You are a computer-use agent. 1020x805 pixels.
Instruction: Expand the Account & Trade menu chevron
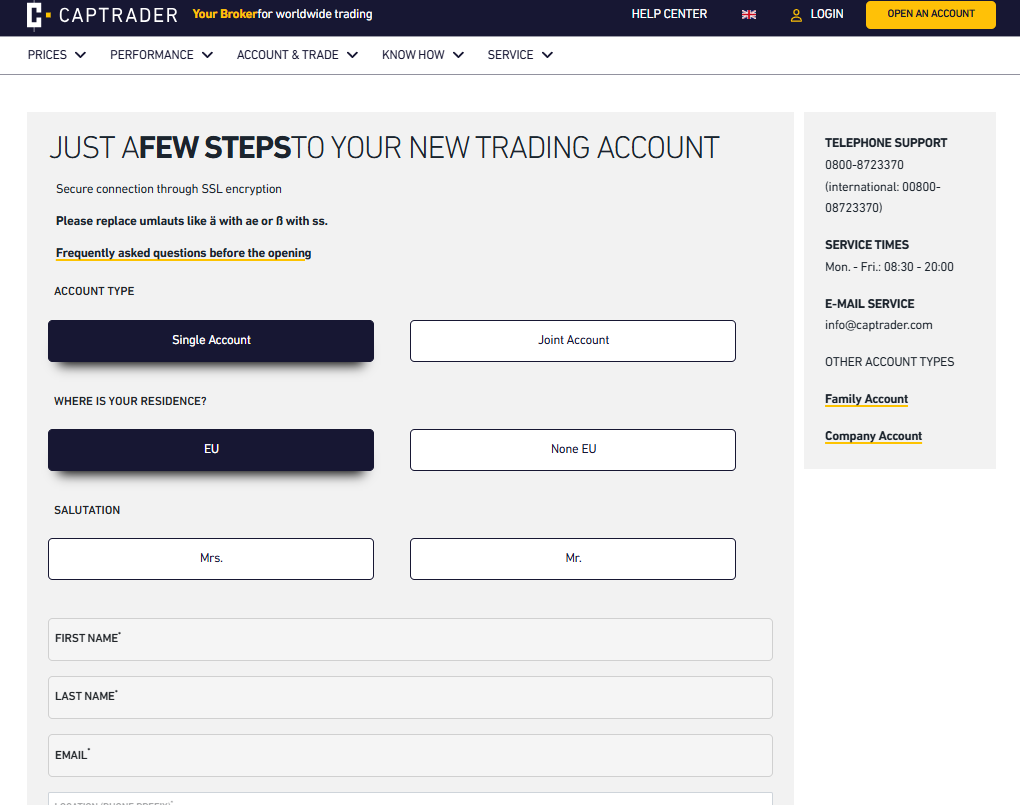[353, 55]
